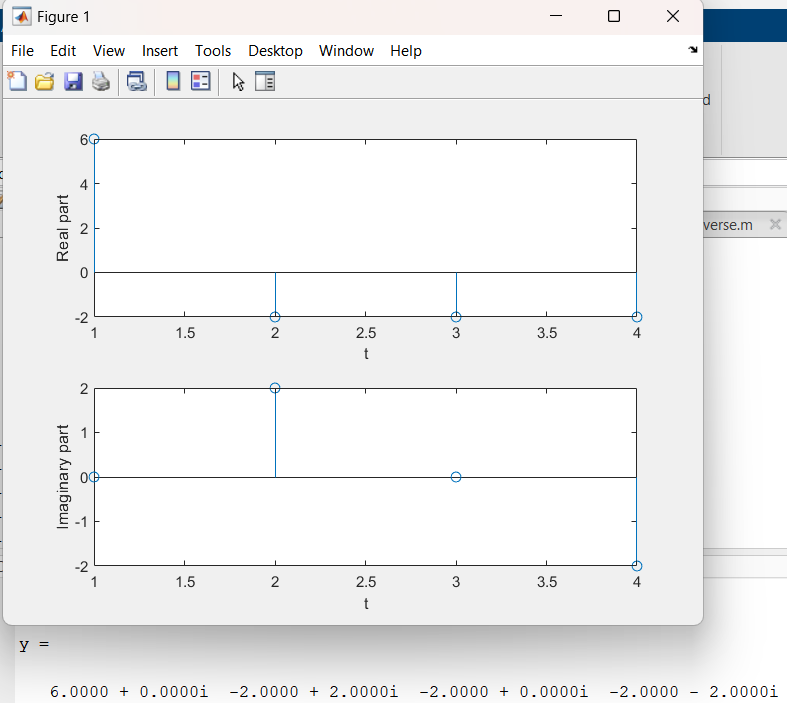This screenshot has height=703, width=787.
Task: Click the New Figure toolbar icon
Action: click(x=17, y=81)
